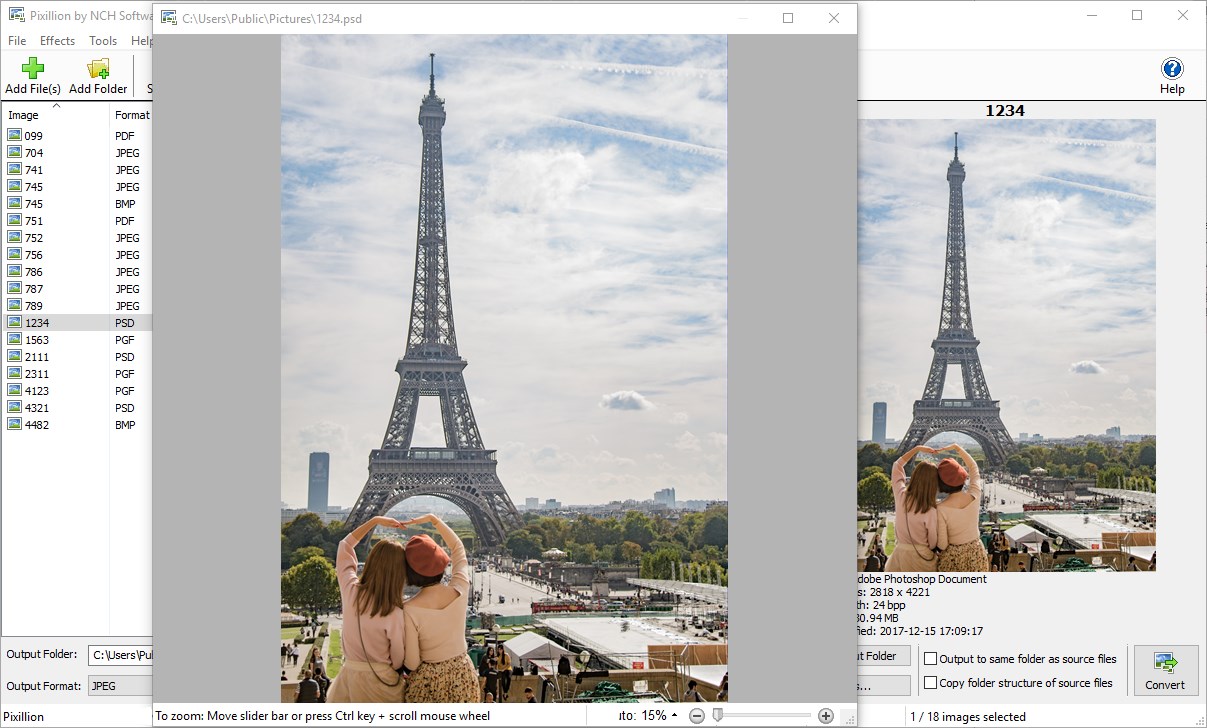Click the zoom out minus icon
Screen dimensions: 1207x728
click(697, 714)
